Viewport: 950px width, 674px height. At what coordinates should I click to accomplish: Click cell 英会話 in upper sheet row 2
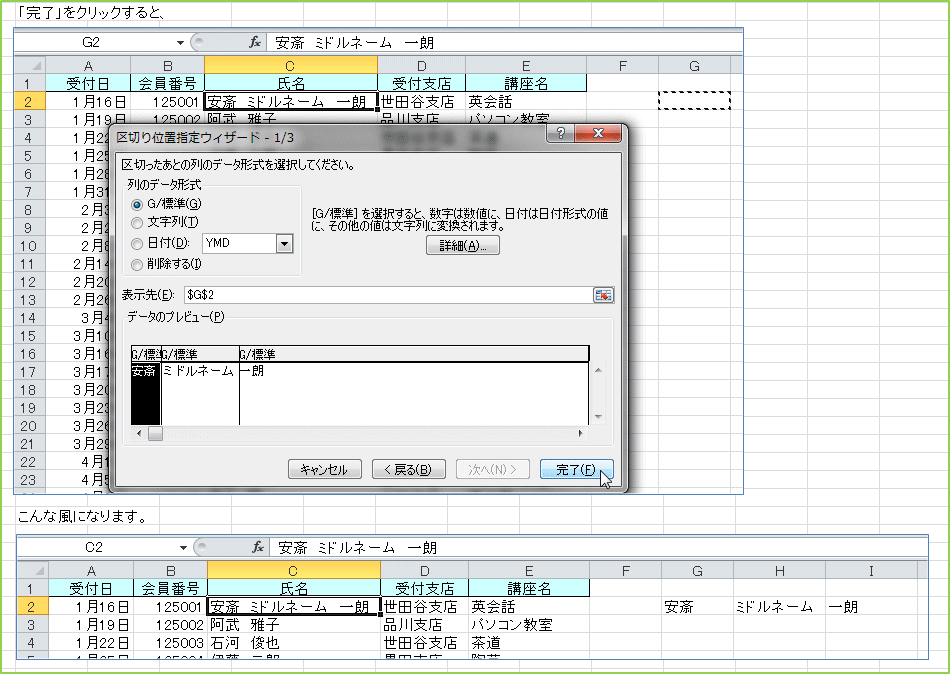526,101
